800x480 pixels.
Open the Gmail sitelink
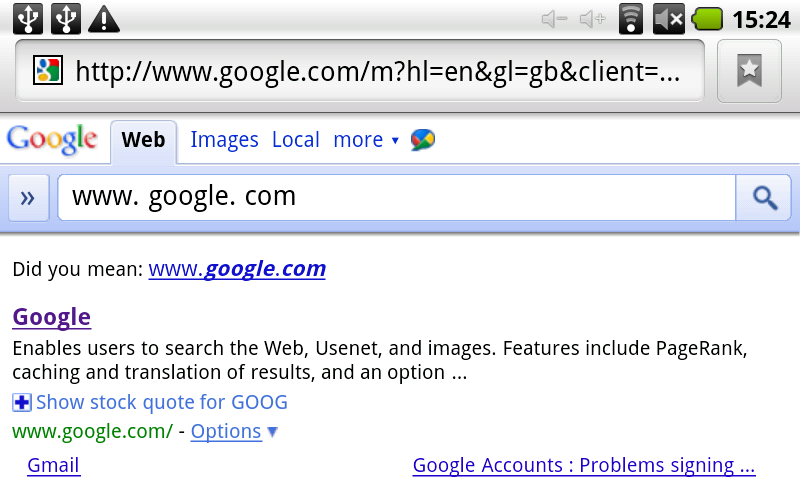pyautogui.click(x=54, y=465)
